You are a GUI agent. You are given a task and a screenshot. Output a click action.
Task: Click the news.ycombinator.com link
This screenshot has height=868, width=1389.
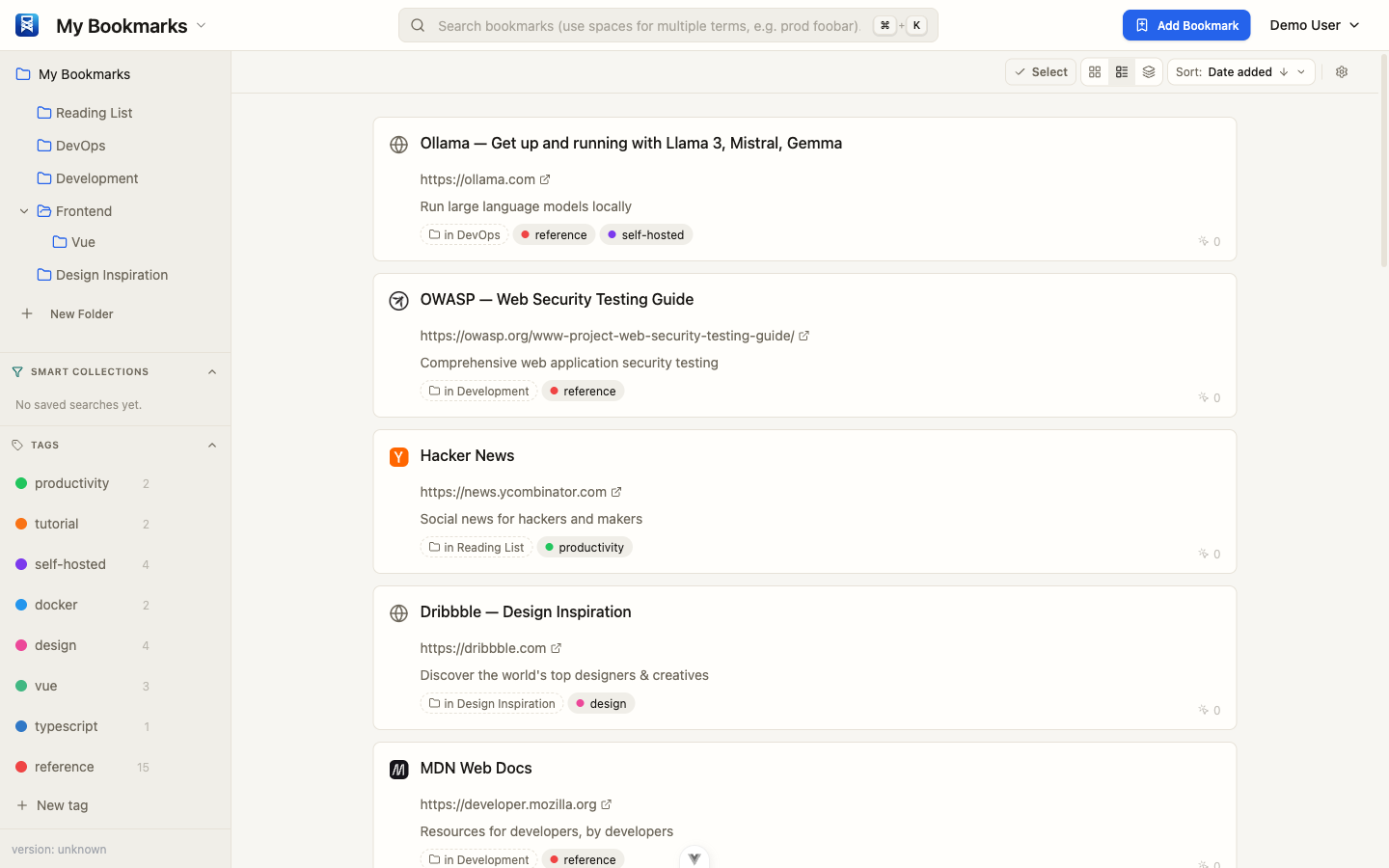tap(513, 492)
